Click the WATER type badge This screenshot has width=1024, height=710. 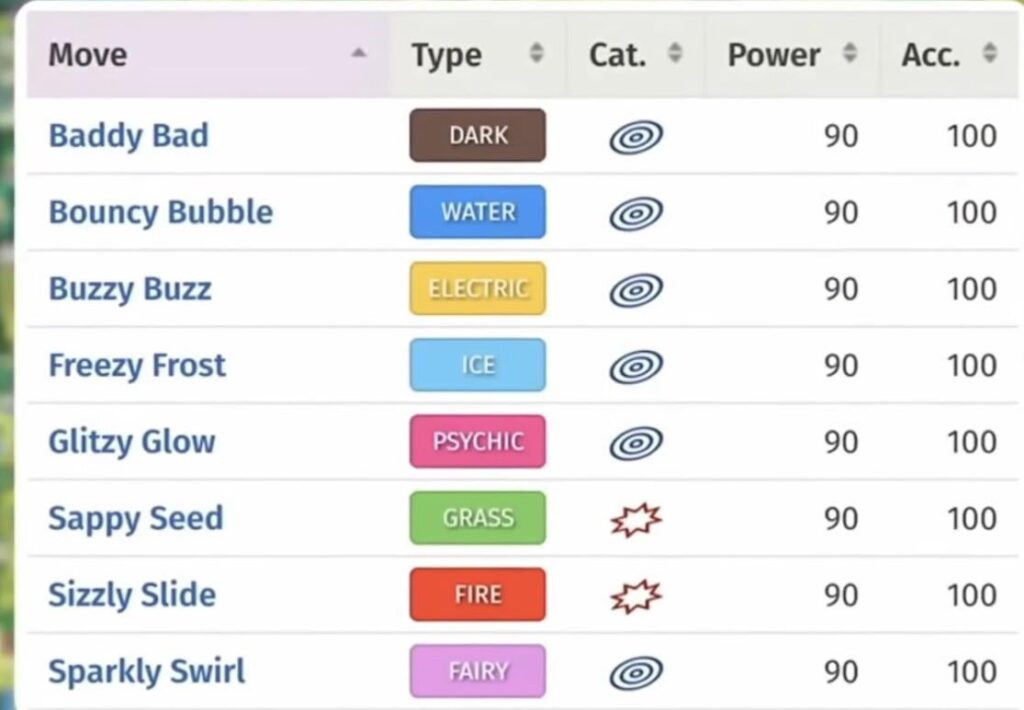[x=477, y=212]
